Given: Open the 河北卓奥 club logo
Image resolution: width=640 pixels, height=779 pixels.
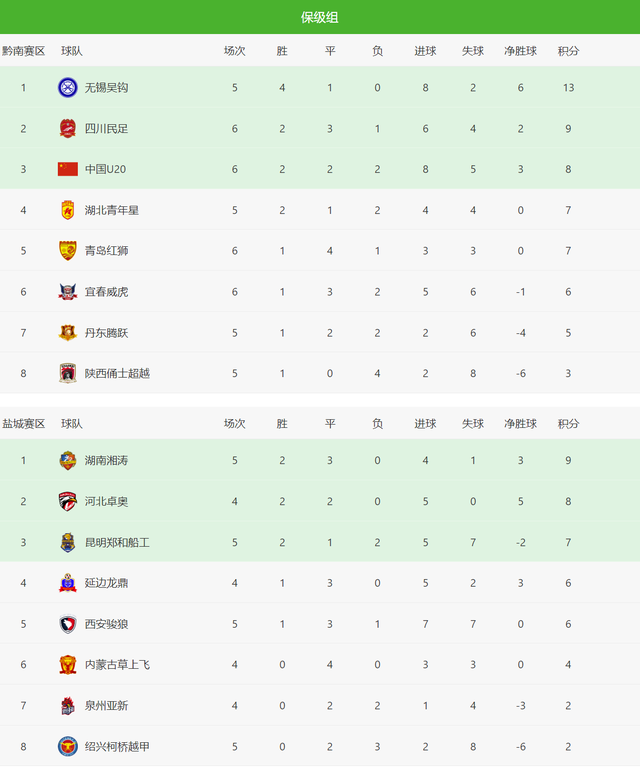Looking at the screenshot, I should coord(68,501).
